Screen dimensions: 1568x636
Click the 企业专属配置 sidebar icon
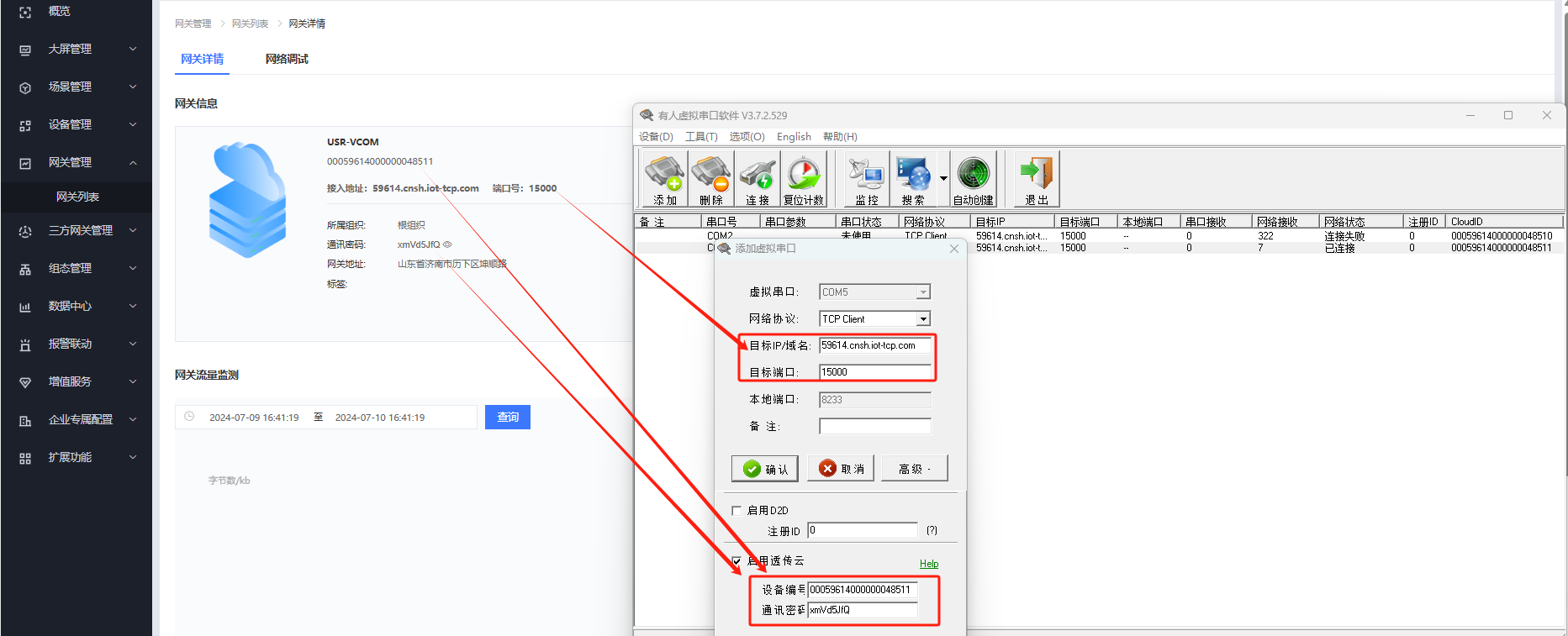pos(25,420)
